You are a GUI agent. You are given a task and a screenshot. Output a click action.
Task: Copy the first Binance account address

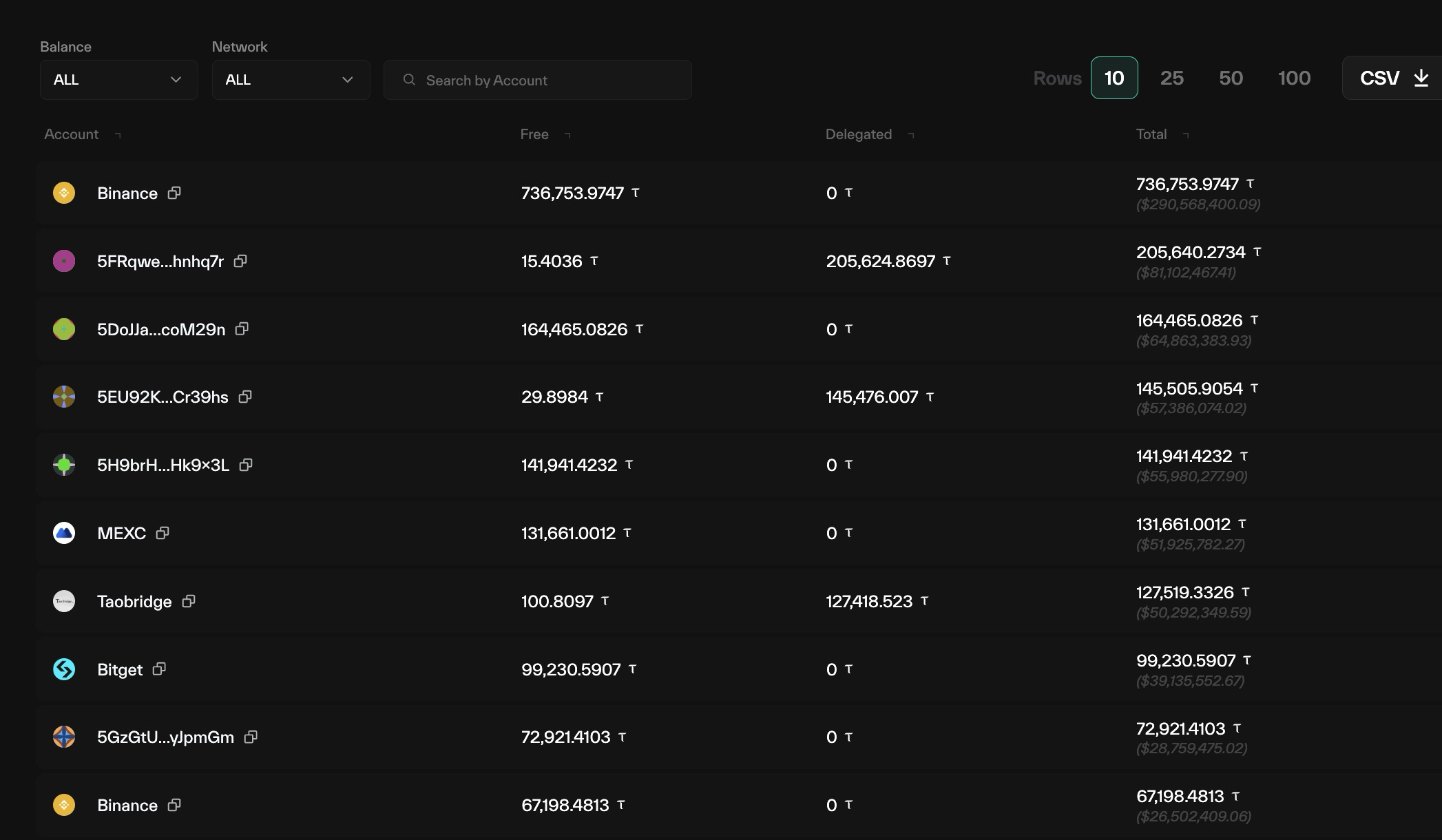click(174, 193)
